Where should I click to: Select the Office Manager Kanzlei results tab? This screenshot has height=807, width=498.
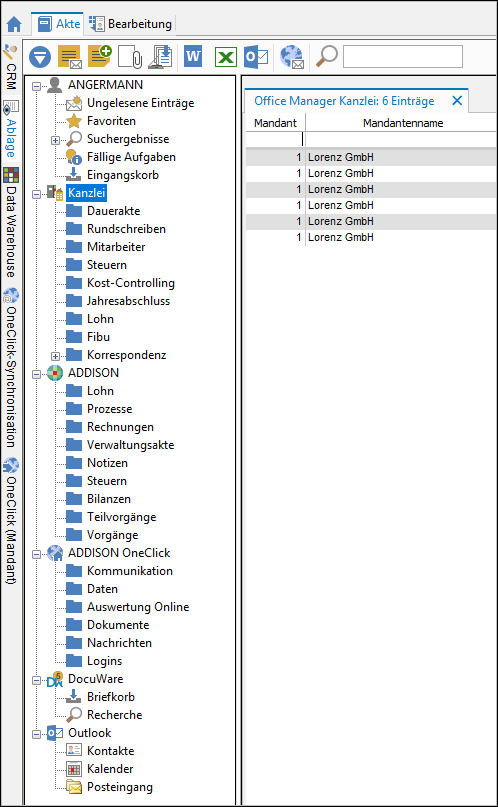point(344,101)
